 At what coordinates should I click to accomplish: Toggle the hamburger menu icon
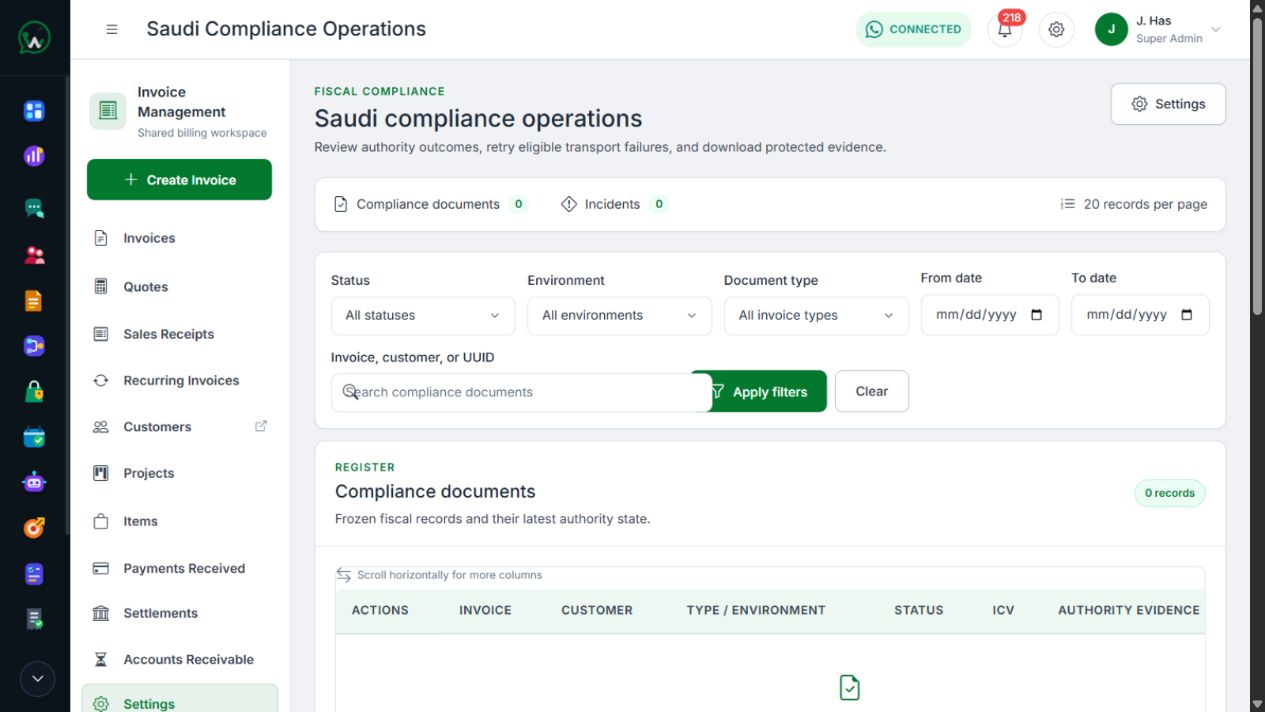(x=112, y=29)
